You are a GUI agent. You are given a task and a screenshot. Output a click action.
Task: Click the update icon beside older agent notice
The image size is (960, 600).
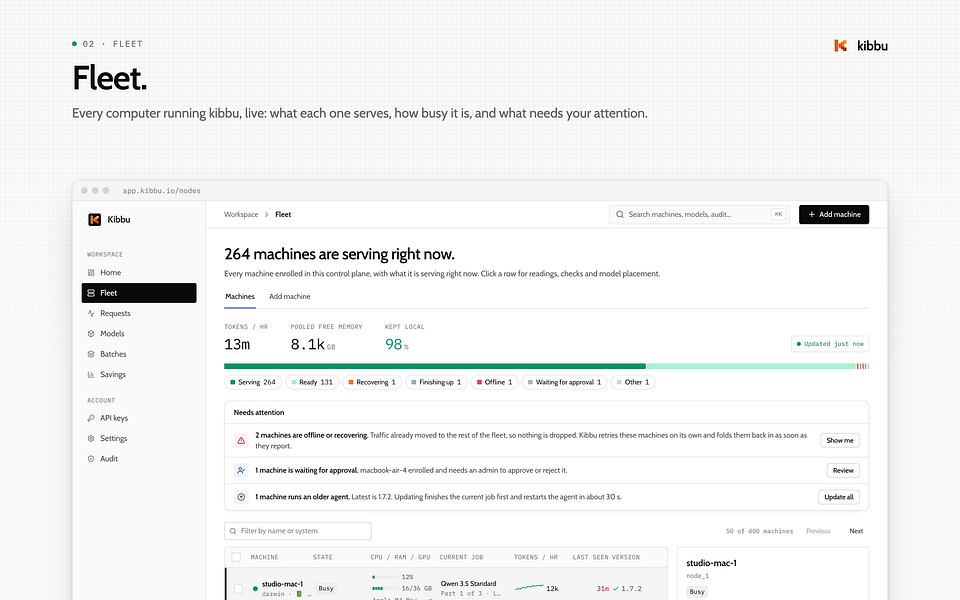coord(241,497)
